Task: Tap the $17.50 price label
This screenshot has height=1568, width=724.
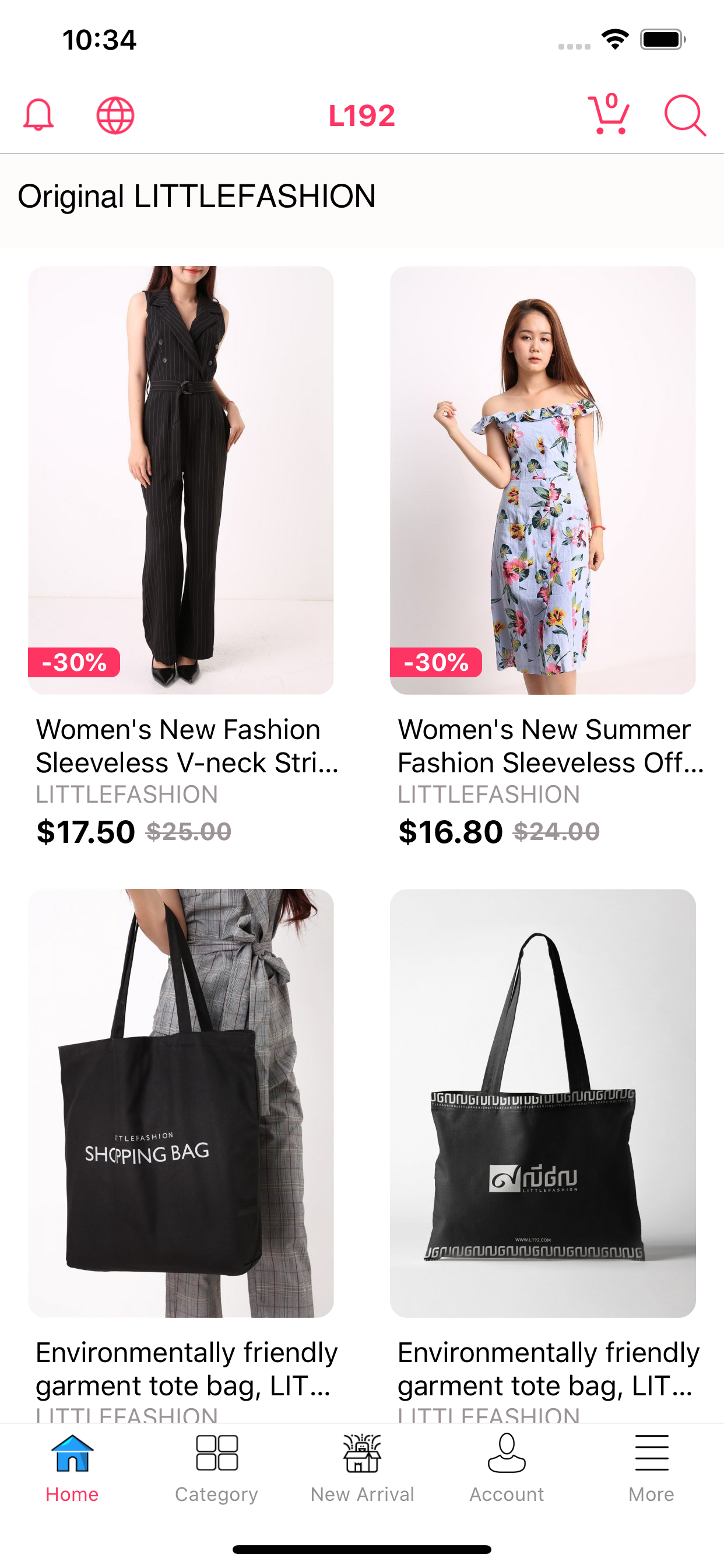Action: [86, 831]
